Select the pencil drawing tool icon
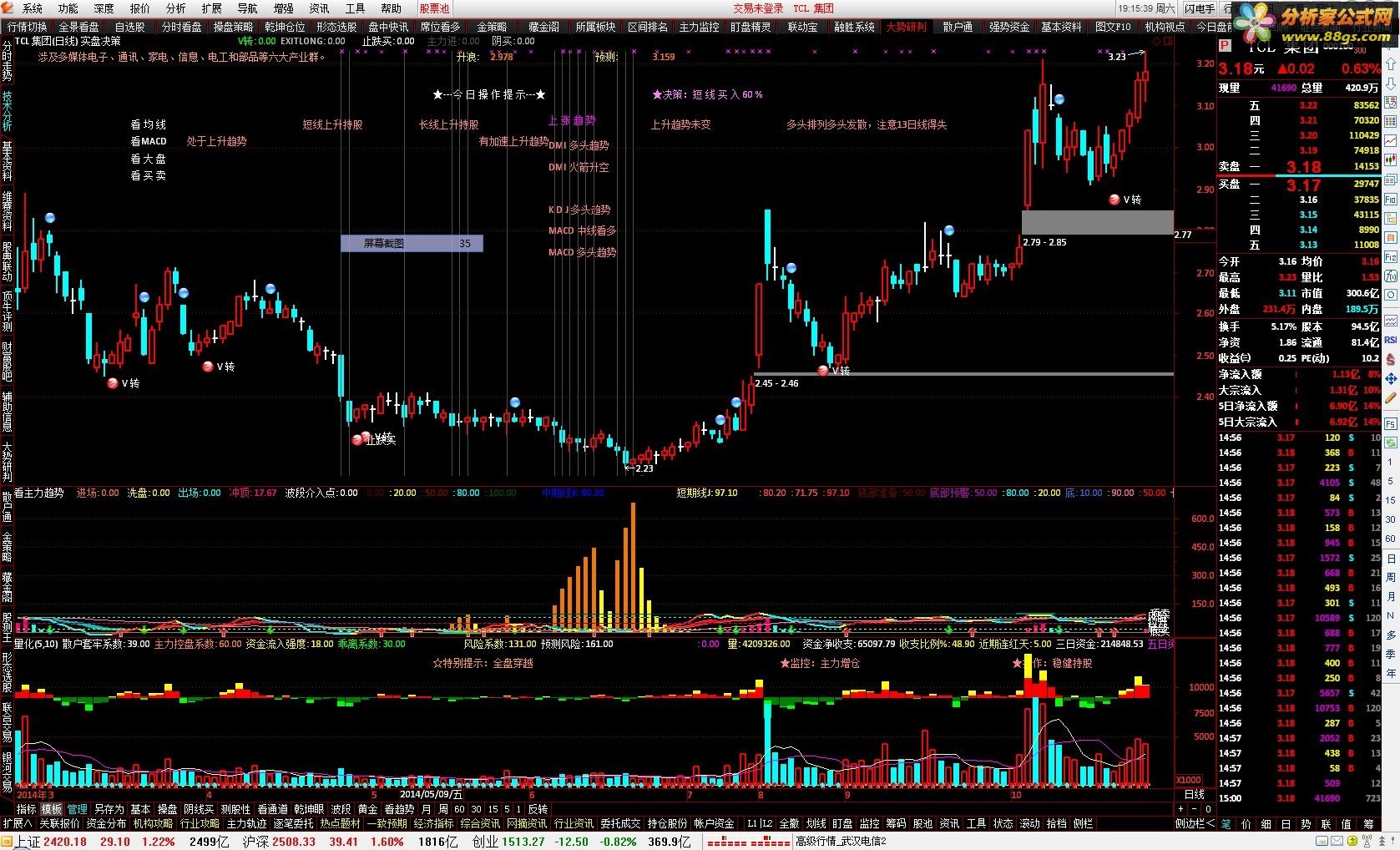Viewport: 1400px width, 850px height. click(1391, 397)
